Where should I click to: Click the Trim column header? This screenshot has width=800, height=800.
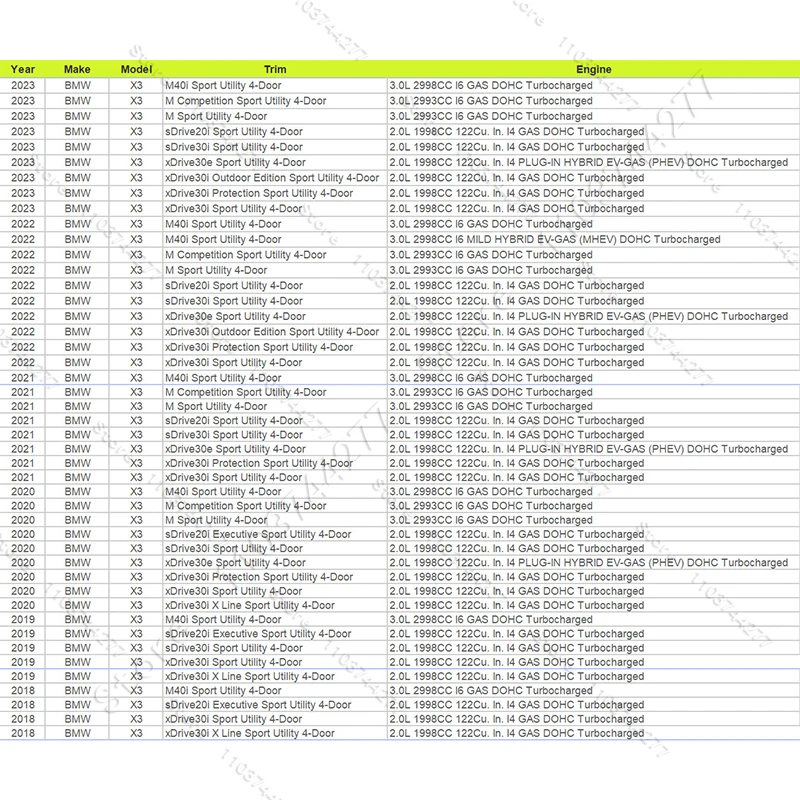point(275,69)
